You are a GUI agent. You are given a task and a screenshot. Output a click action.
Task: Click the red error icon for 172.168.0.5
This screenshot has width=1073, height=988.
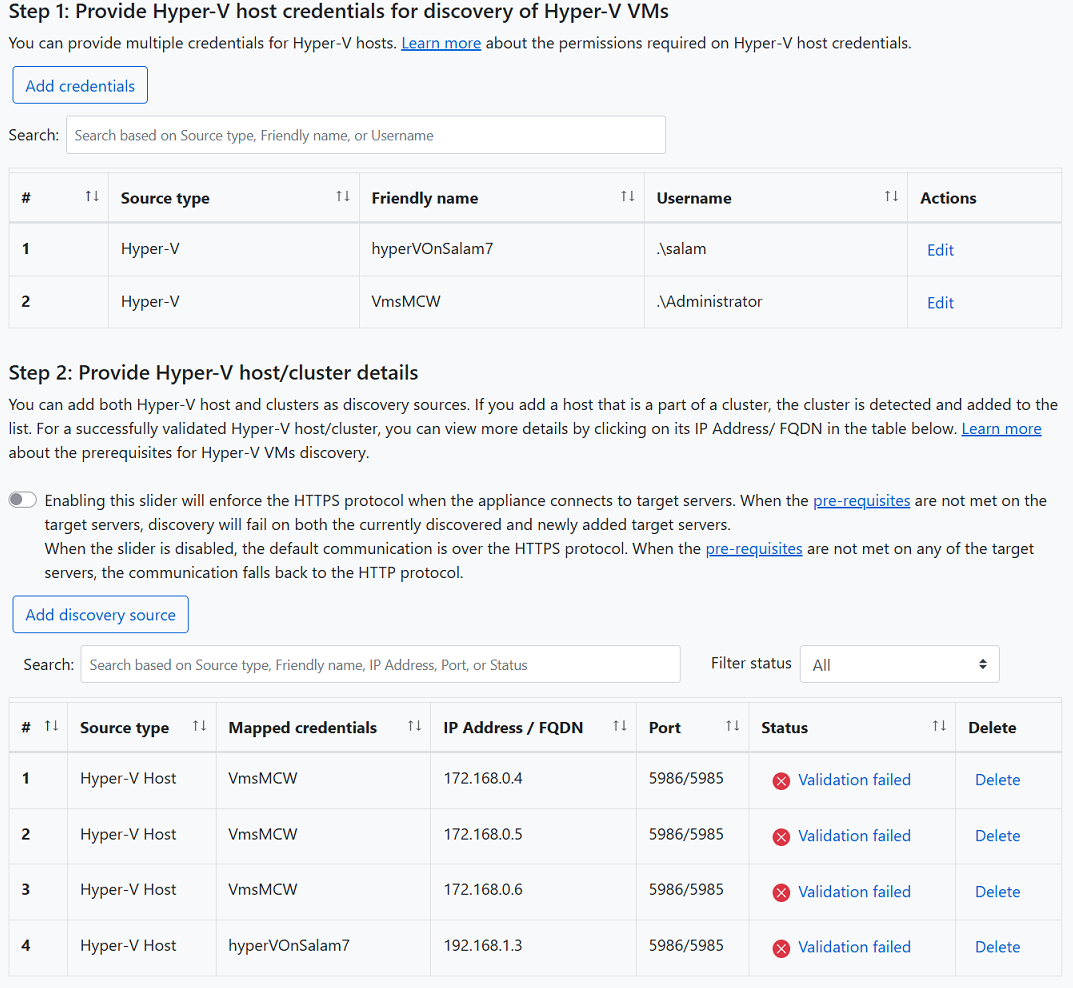[x=781, y=837]
